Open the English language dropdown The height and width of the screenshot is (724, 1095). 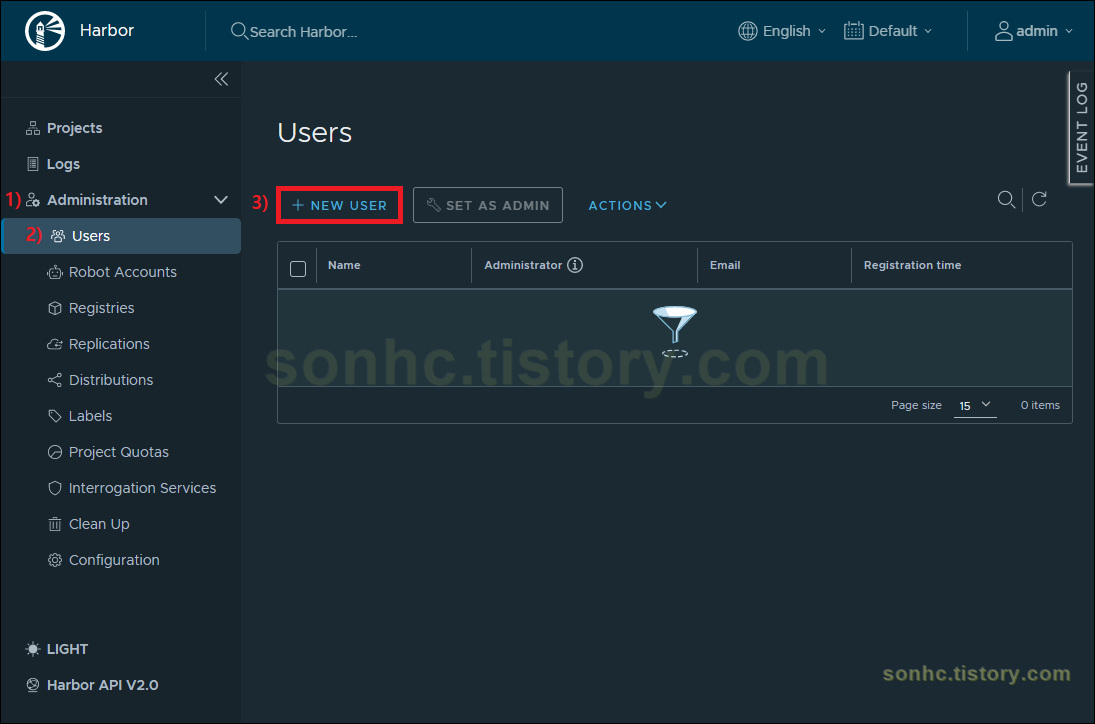782,31
